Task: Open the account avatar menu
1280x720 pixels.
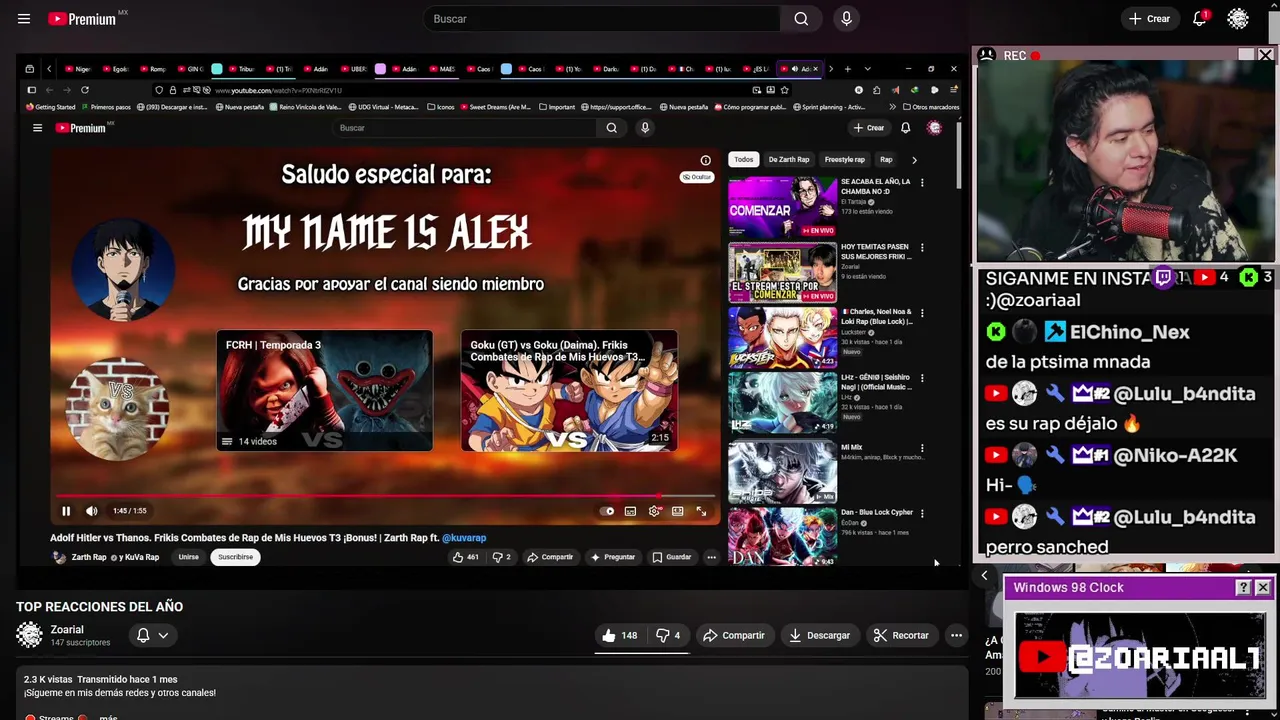Action: (1238, 19)
